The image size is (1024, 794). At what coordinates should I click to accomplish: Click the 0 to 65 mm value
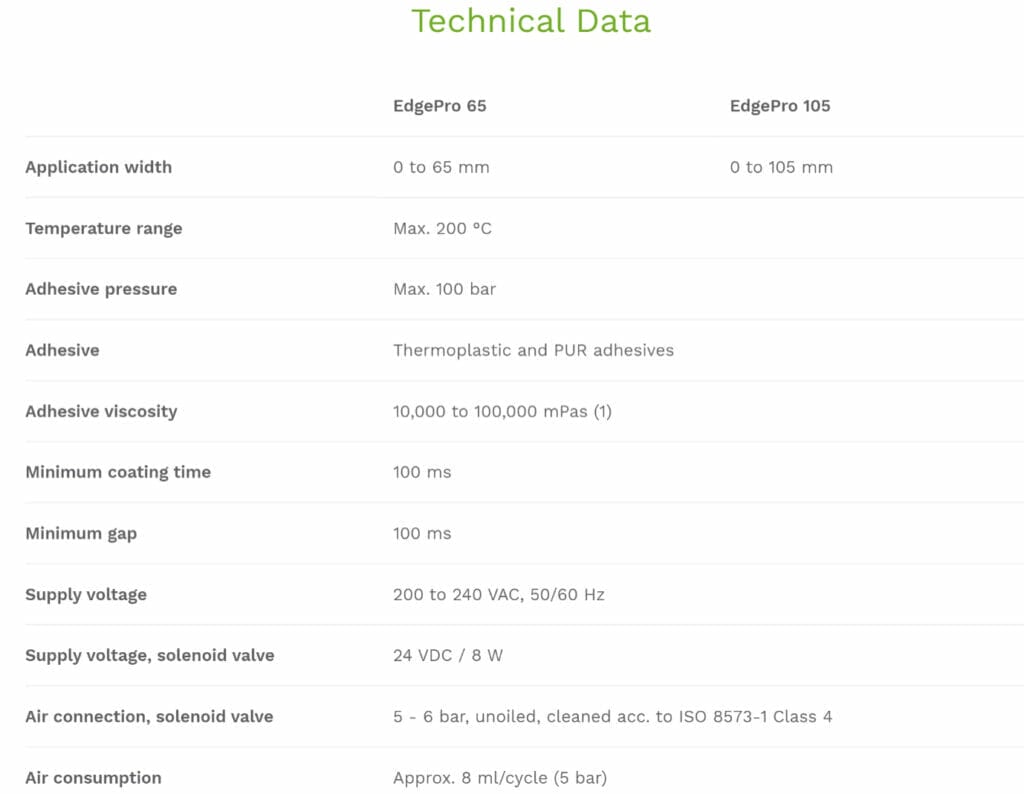(441, 167)
